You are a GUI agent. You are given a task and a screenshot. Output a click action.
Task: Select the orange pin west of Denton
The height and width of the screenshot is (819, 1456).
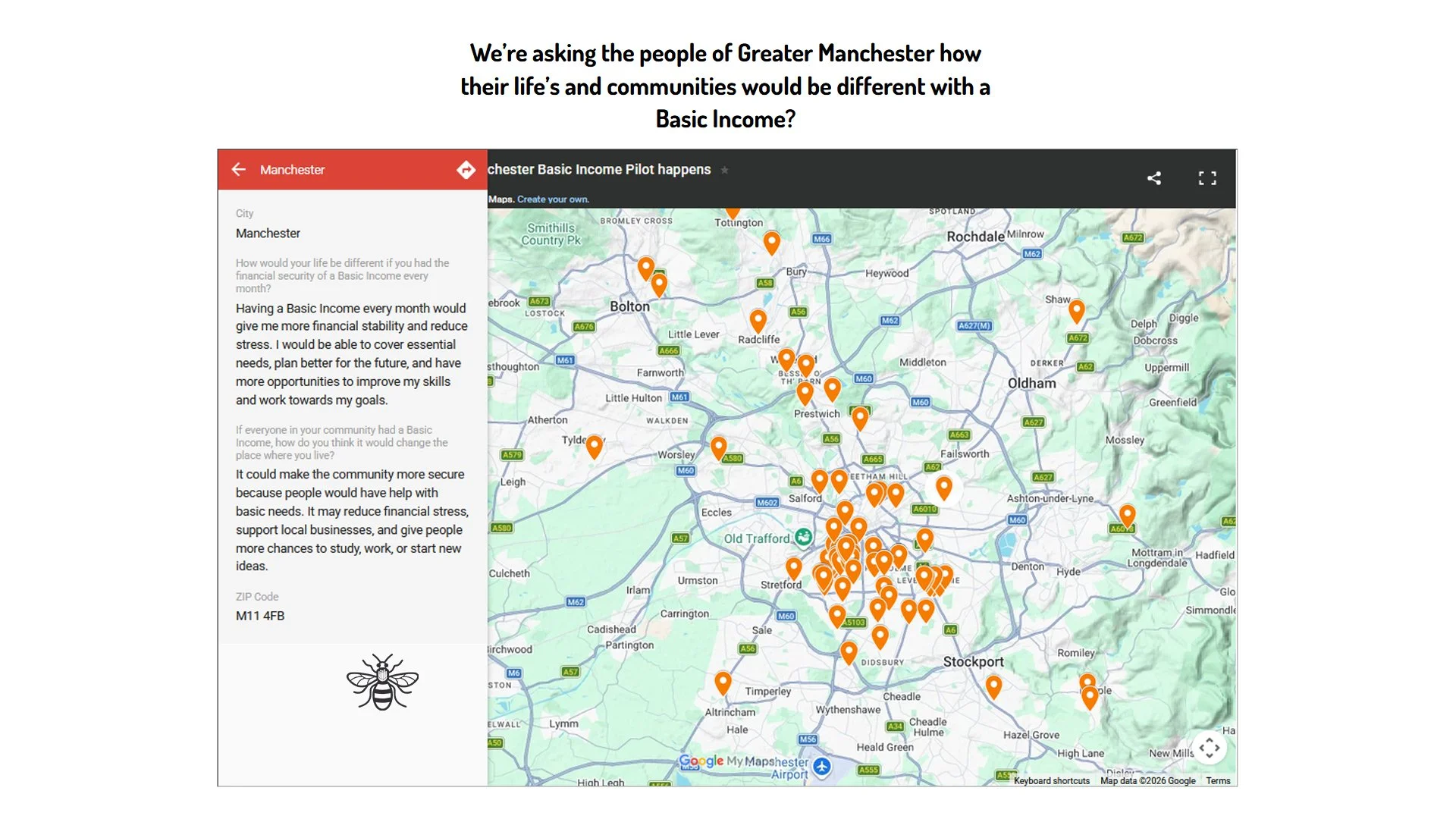(924, 539)
